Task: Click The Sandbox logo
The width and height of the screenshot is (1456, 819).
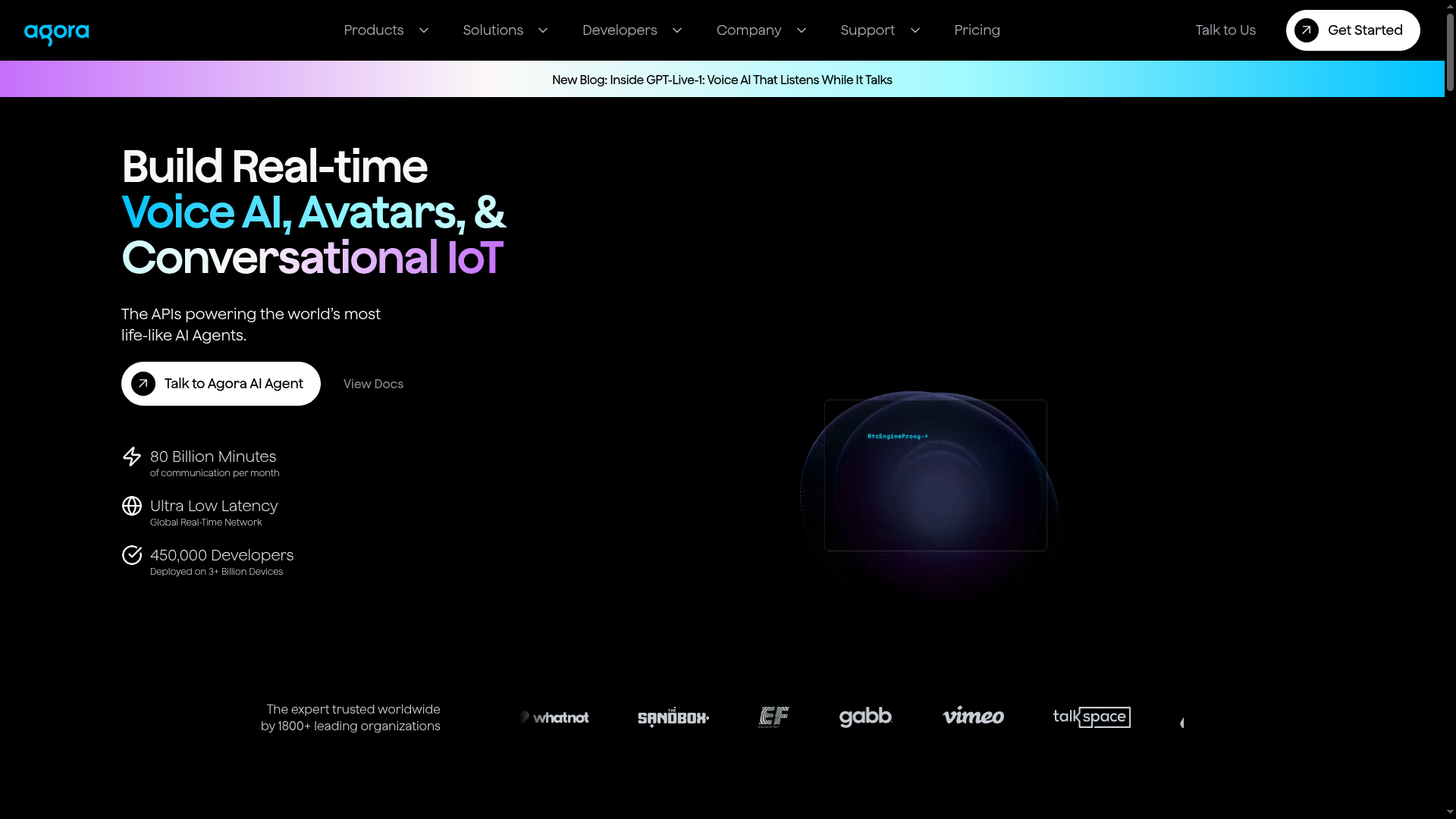Action: coord(673,717)
